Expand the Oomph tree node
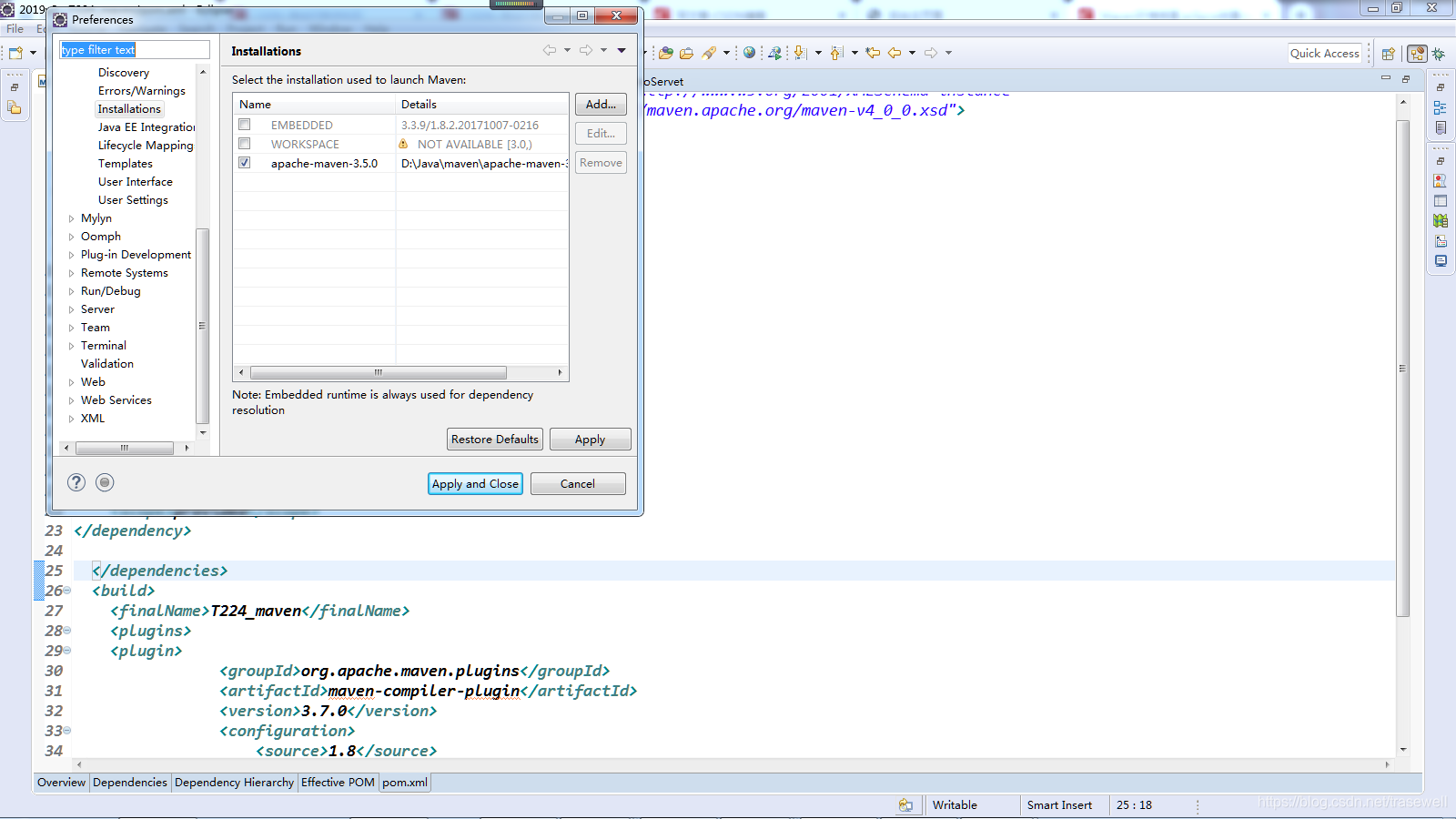This screenshot has width=1456, height=819. tap(71, 237)
